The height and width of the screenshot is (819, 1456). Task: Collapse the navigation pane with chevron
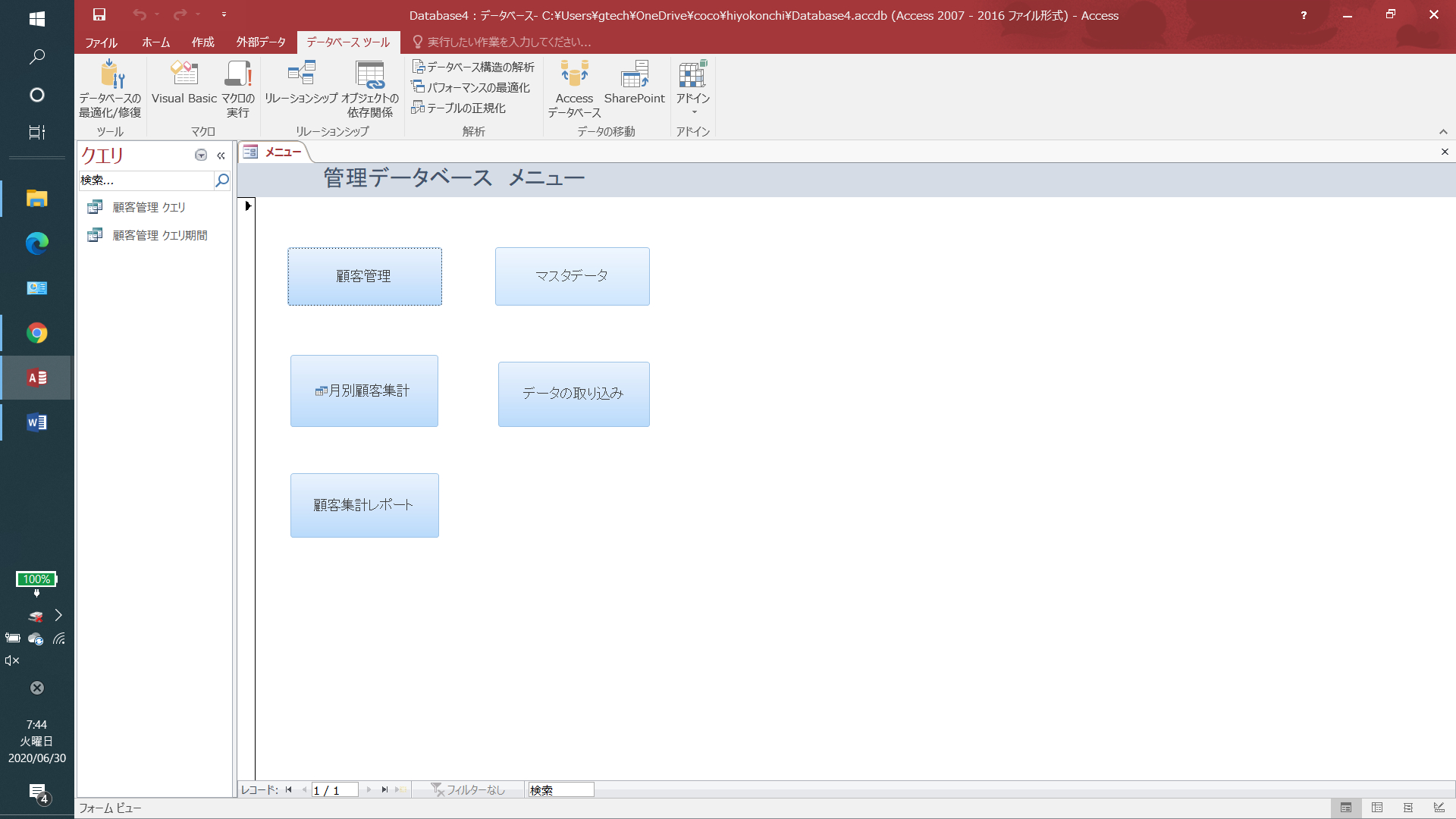click(x=221, y=155)
